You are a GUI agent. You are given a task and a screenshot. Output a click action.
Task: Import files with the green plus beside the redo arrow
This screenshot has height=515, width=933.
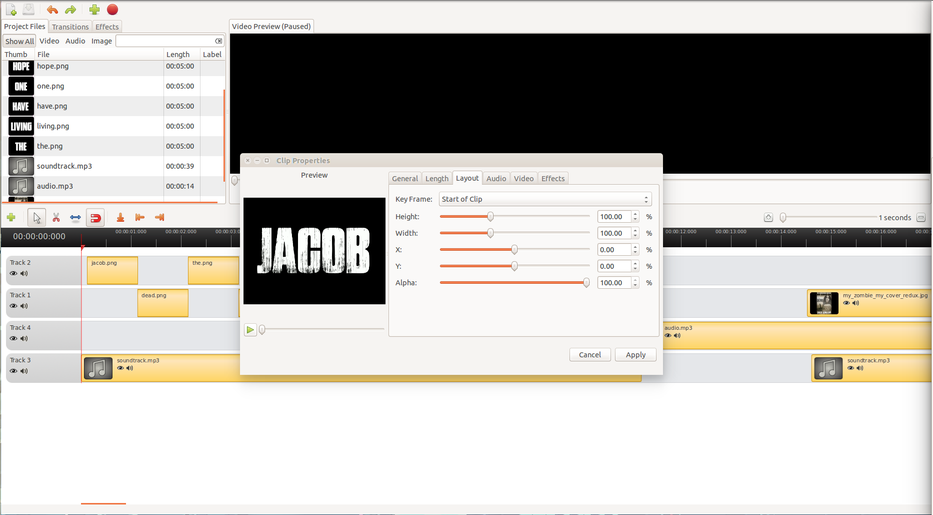94,10
